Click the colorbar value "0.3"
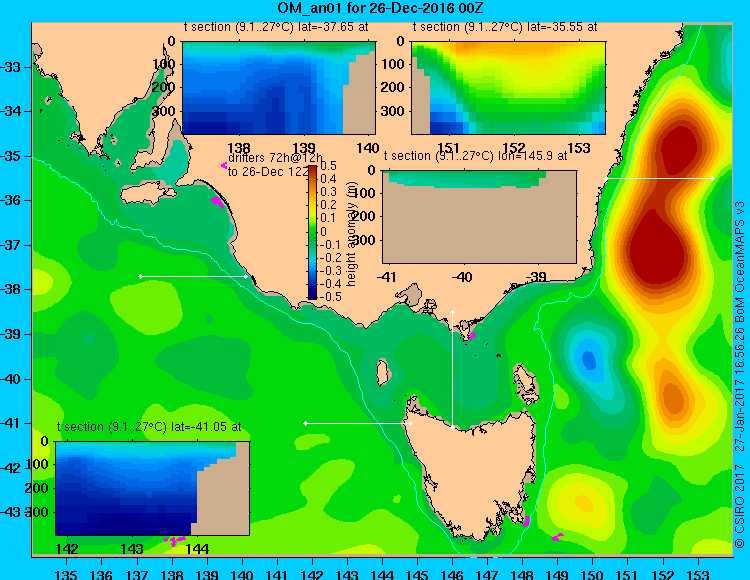750x580 pixels. pyautogui.click(x=328, y=192)
